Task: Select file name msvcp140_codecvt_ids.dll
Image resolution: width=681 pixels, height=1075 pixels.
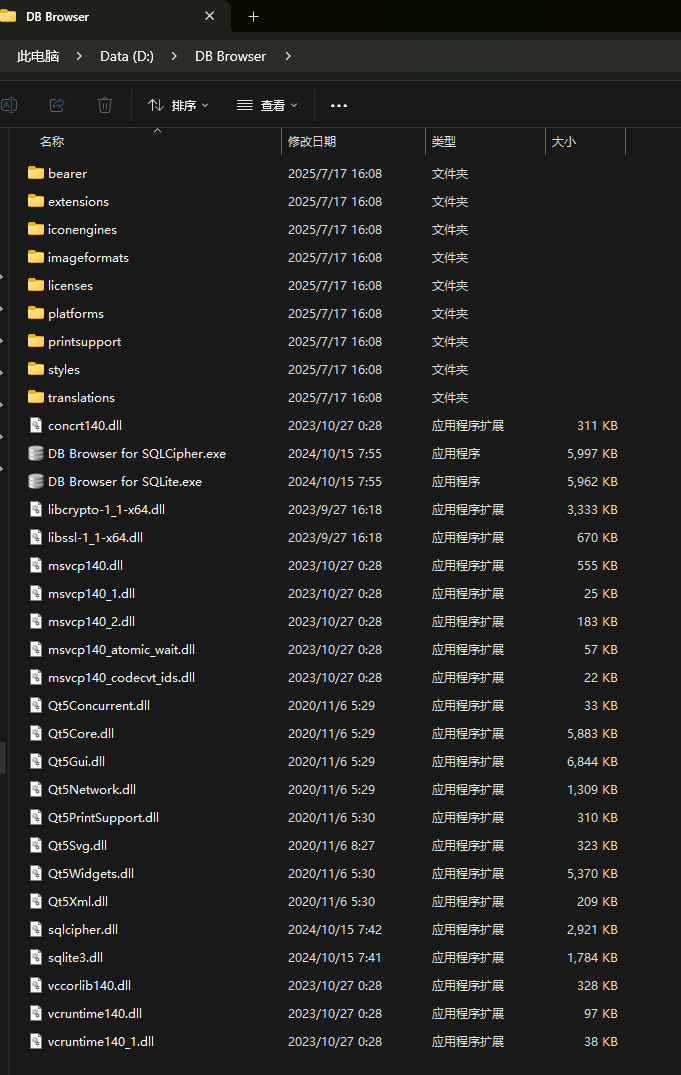Action: coord(121,677)
